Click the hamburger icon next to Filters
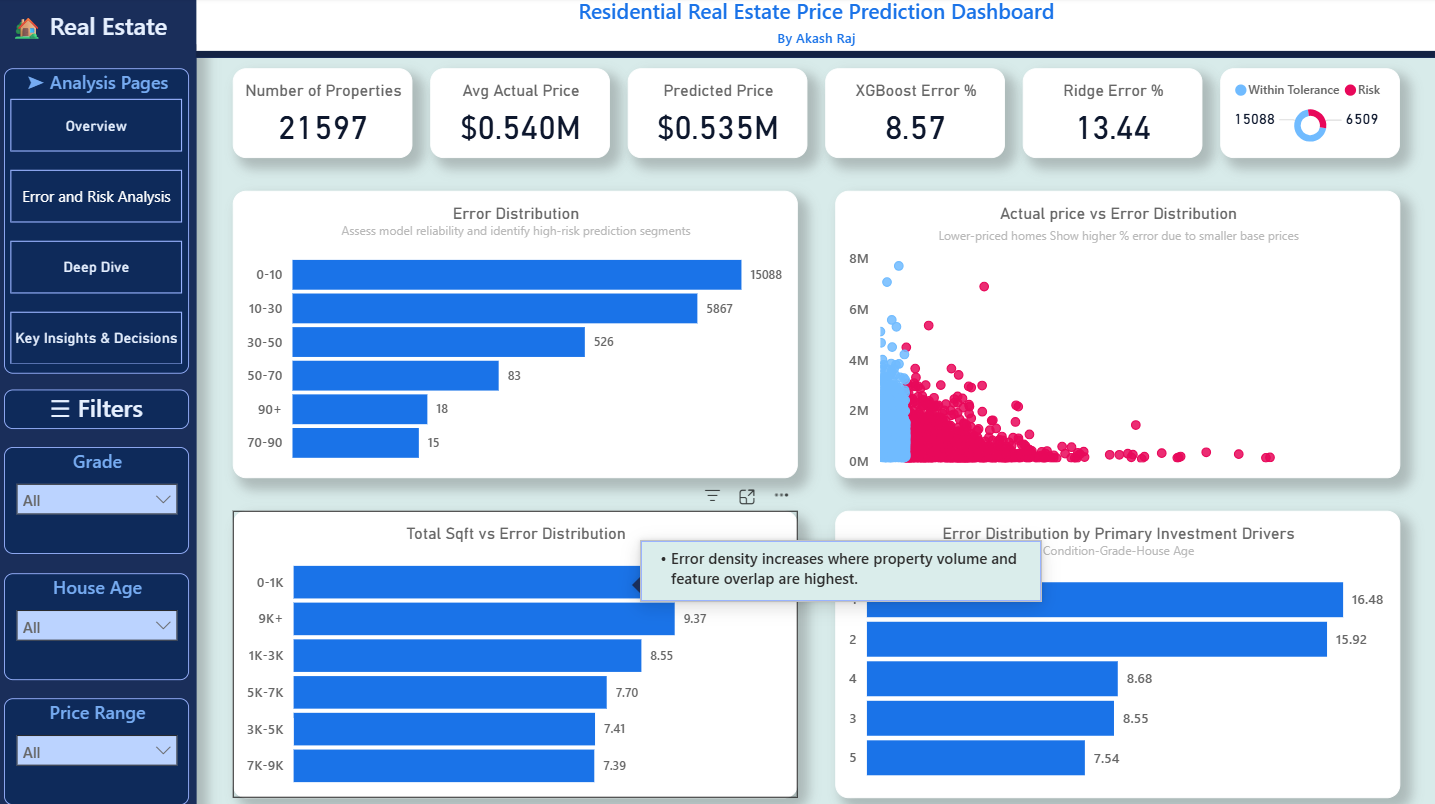The height and width of the screenshot is (804, 1435). (60, 409)
